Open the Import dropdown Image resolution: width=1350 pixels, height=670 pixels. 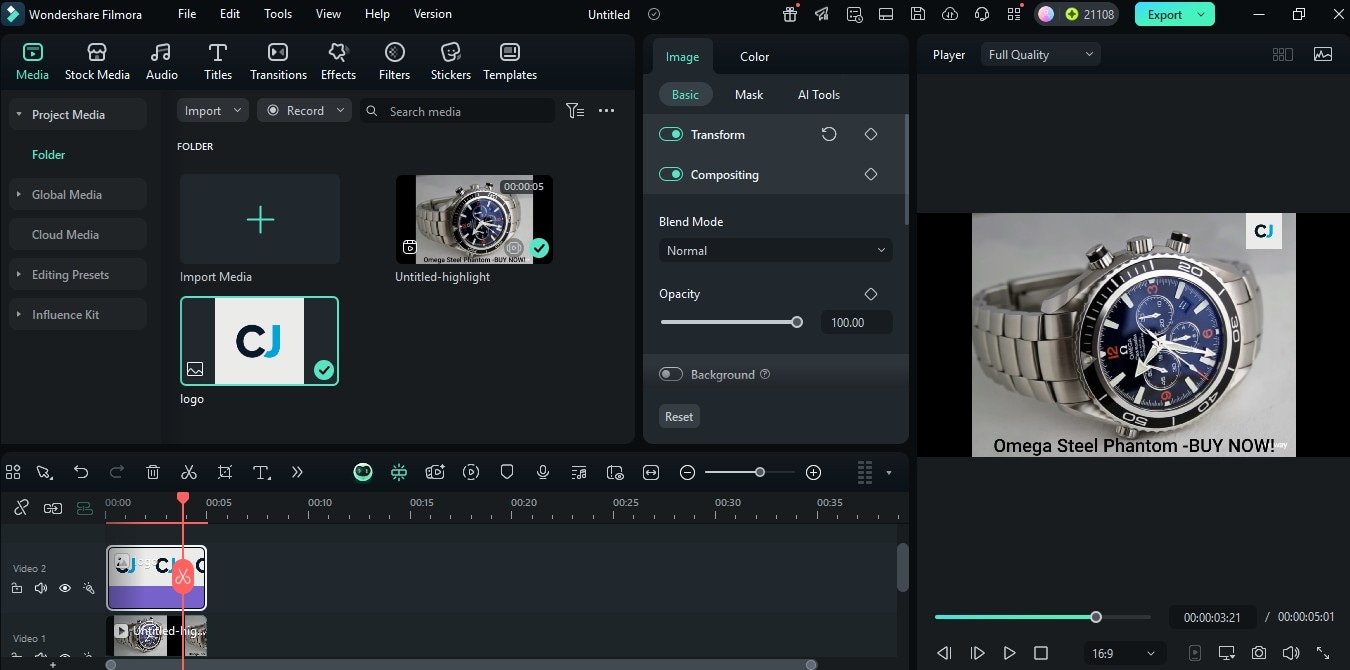point(213,111)
